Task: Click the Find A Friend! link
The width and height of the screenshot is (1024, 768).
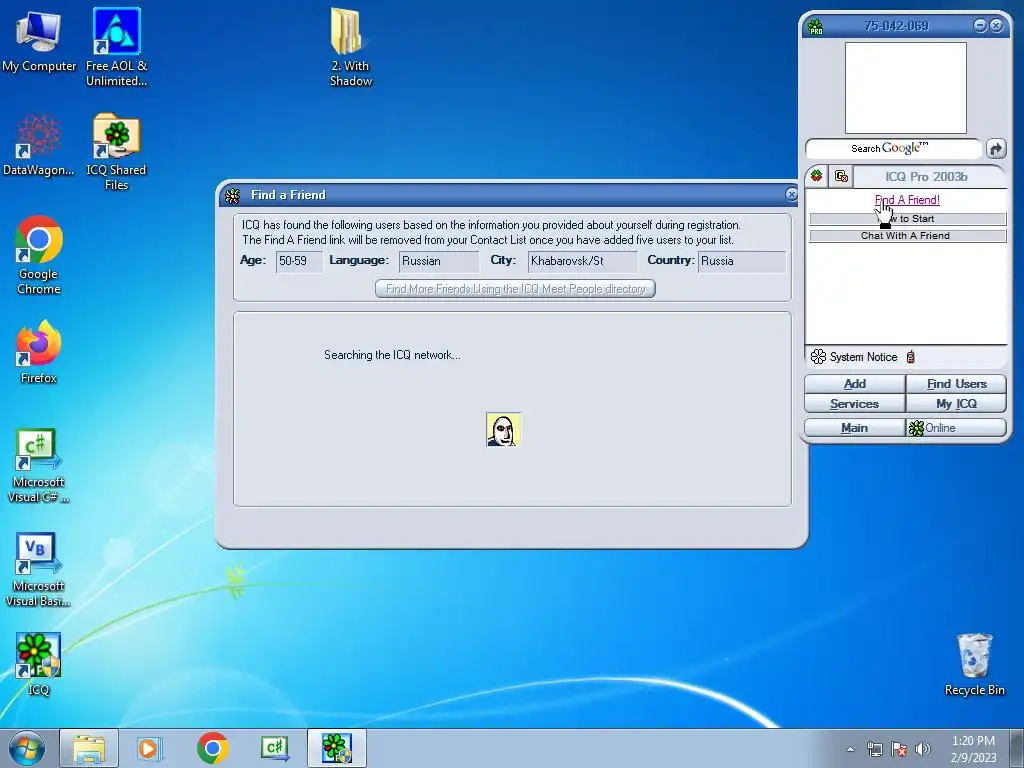Action: (x=907, y=200)
